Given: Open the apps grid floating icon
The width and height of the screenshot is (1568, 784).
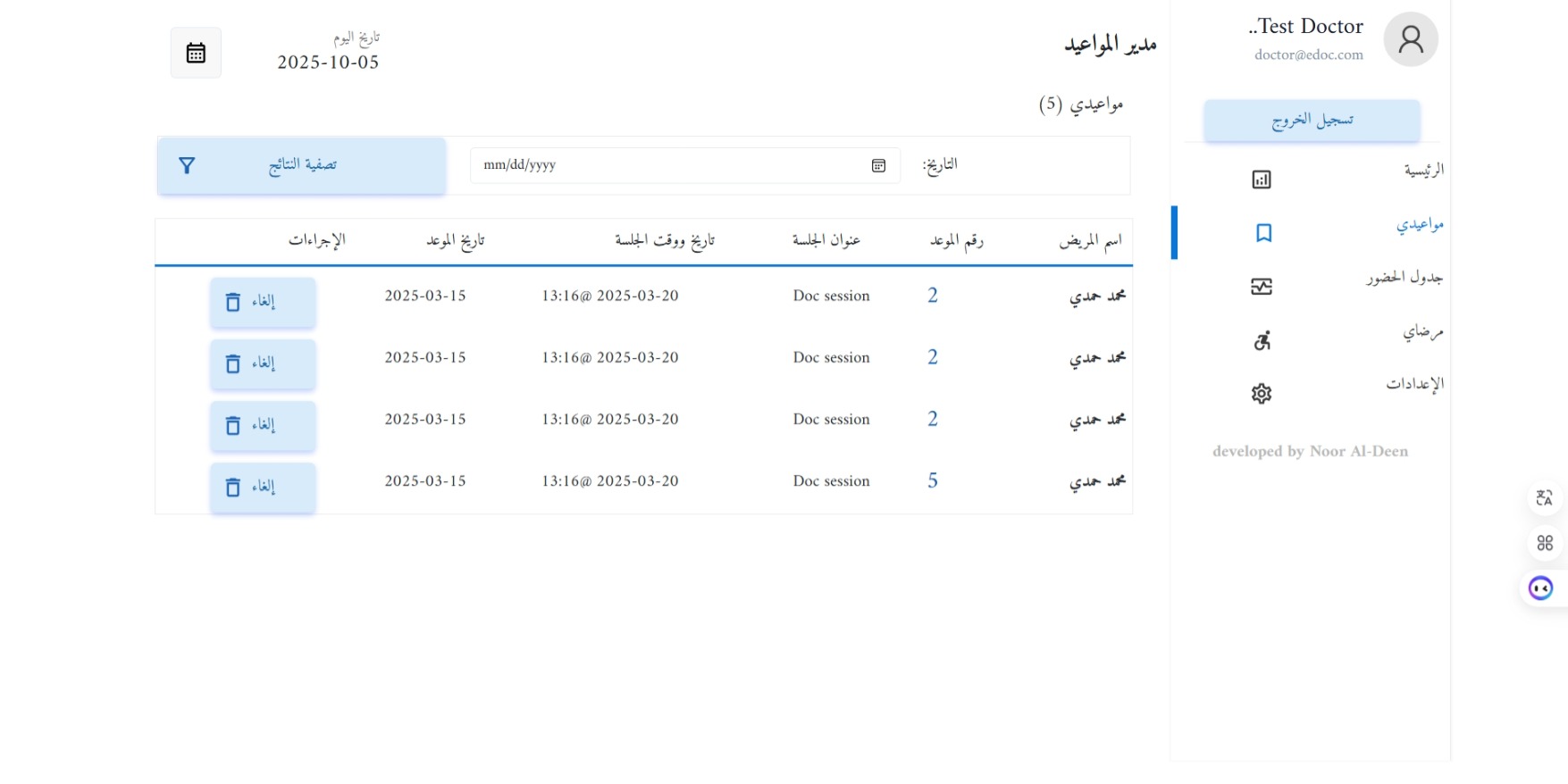Looking at the screenshot, I should (x=1544, y=542).
